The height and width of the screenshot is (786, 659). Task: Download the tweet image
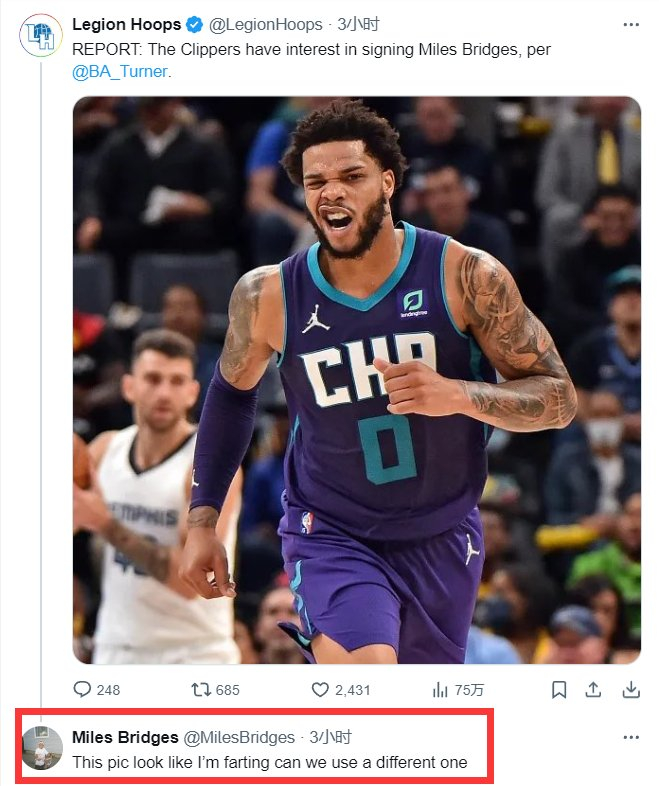630,689
